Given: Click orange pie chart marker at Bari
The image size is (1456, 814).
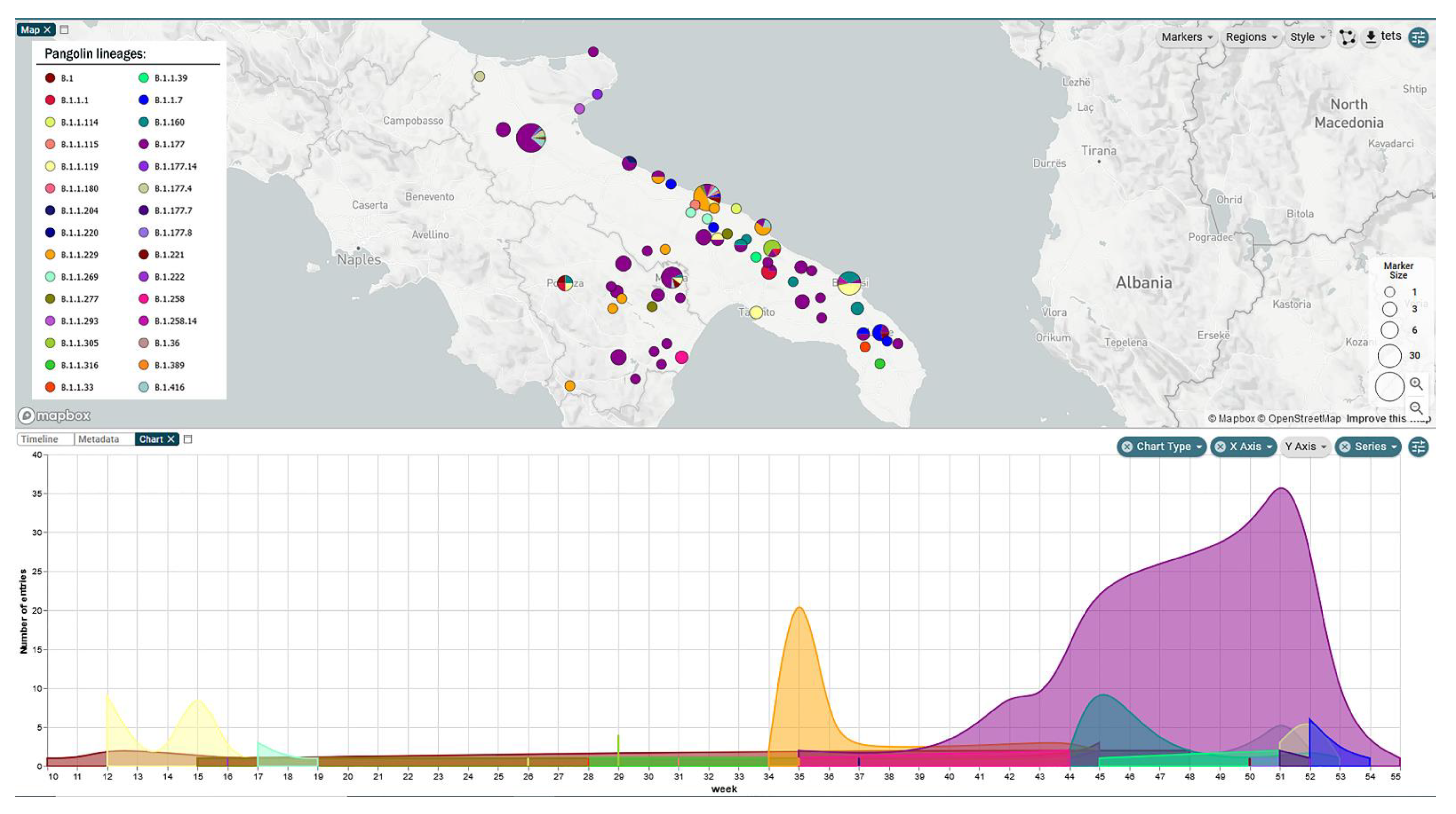Looking at the screenshot, I should 707,198.
